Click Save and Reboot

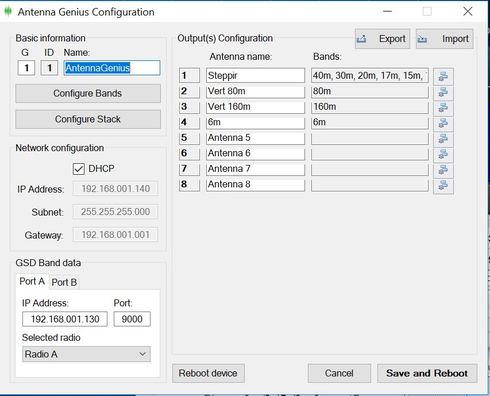point(427,373)
